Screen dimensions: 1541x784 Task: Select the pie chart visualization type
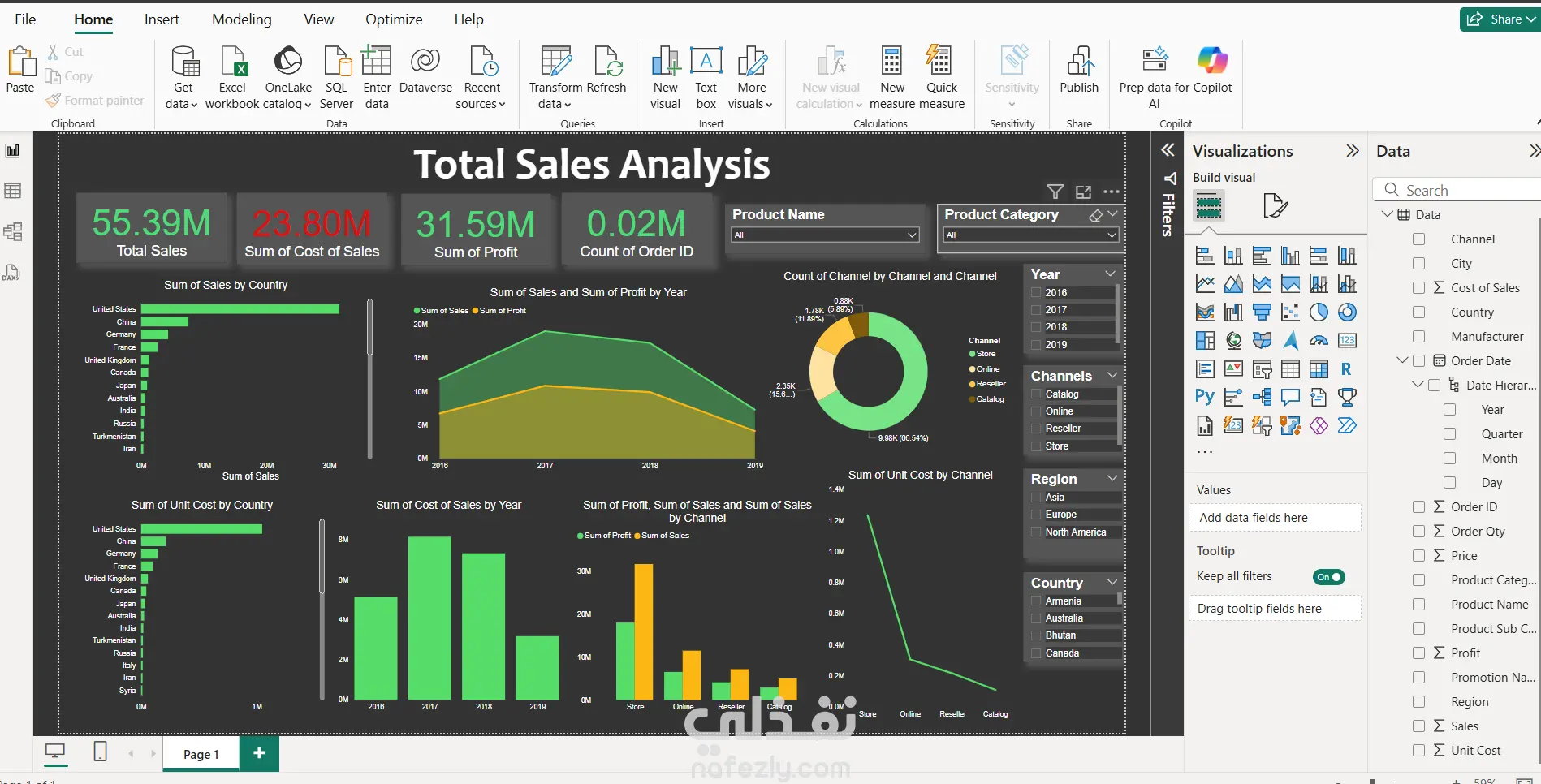(1319, 312)
